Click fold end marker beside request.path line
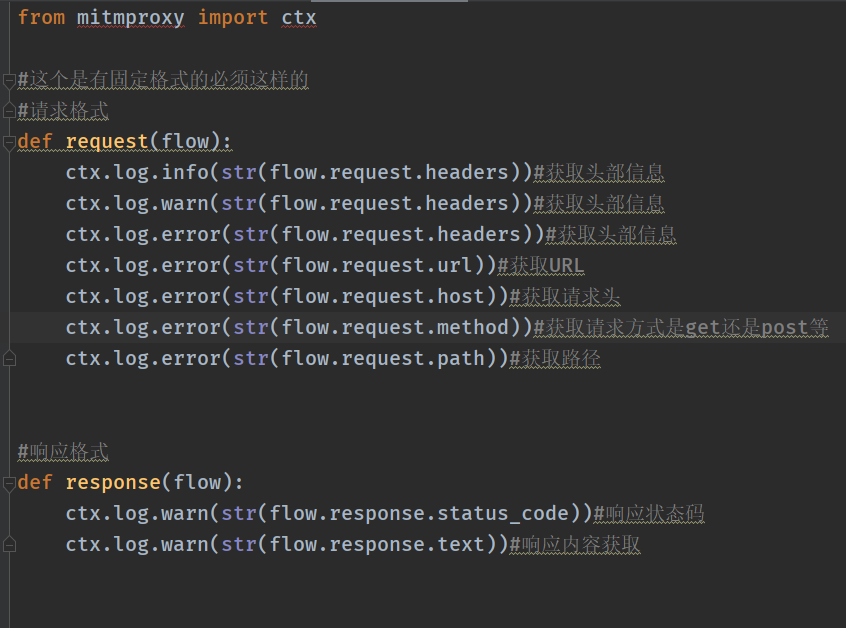 pos(9,359)
